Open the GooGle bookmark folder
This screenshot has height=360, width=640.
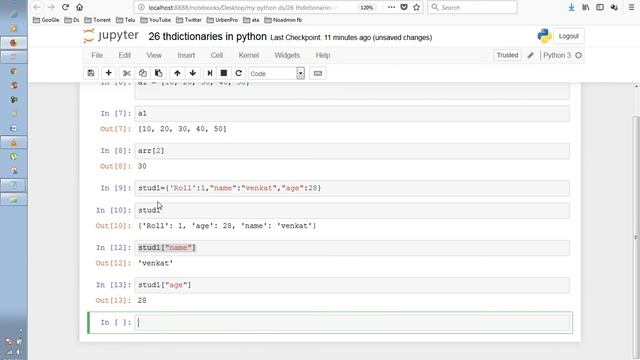click(46, 20)
